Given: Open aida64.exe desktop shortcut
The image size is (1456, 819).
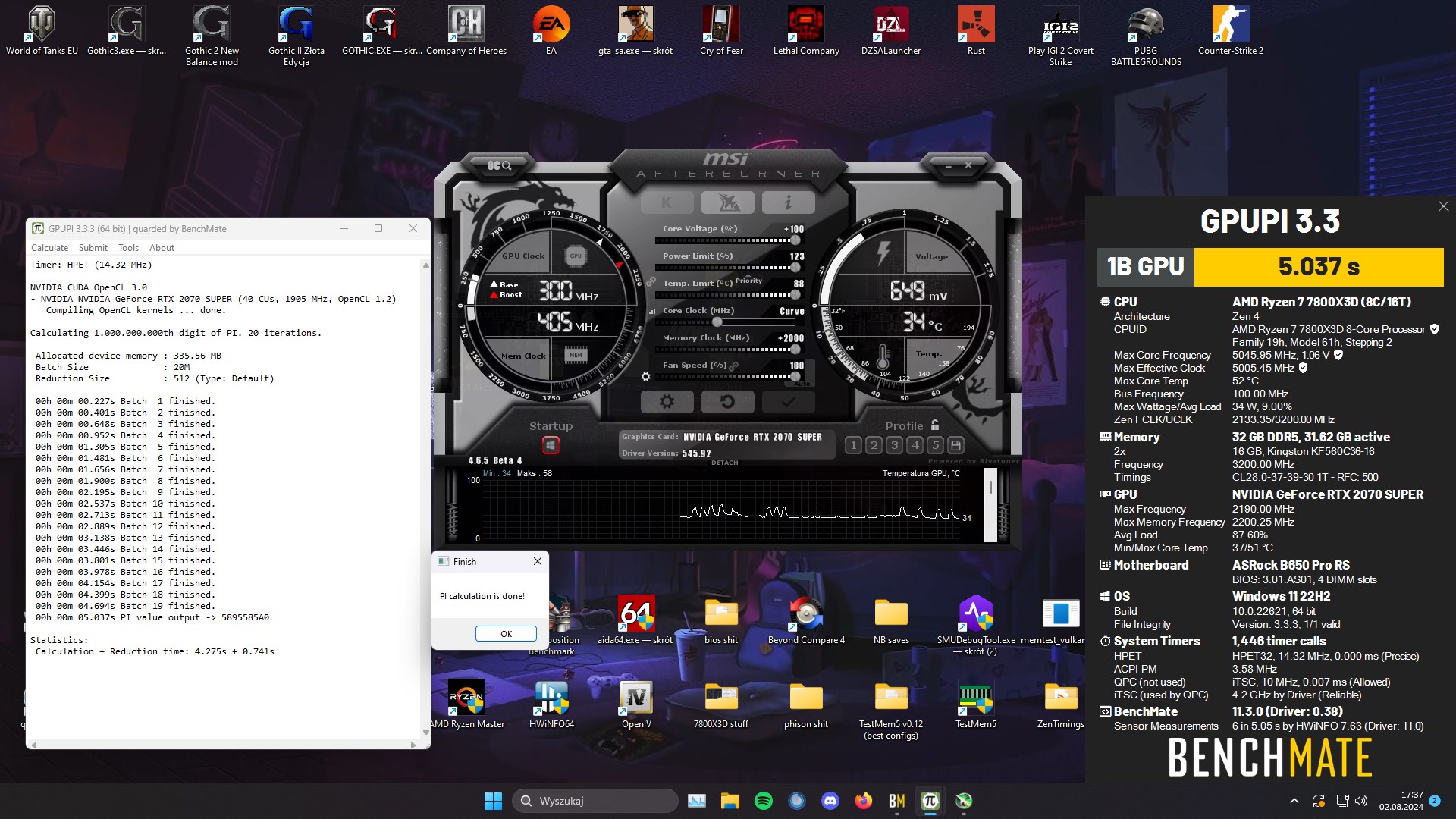Looking at the screenshot, I should 635,620.
